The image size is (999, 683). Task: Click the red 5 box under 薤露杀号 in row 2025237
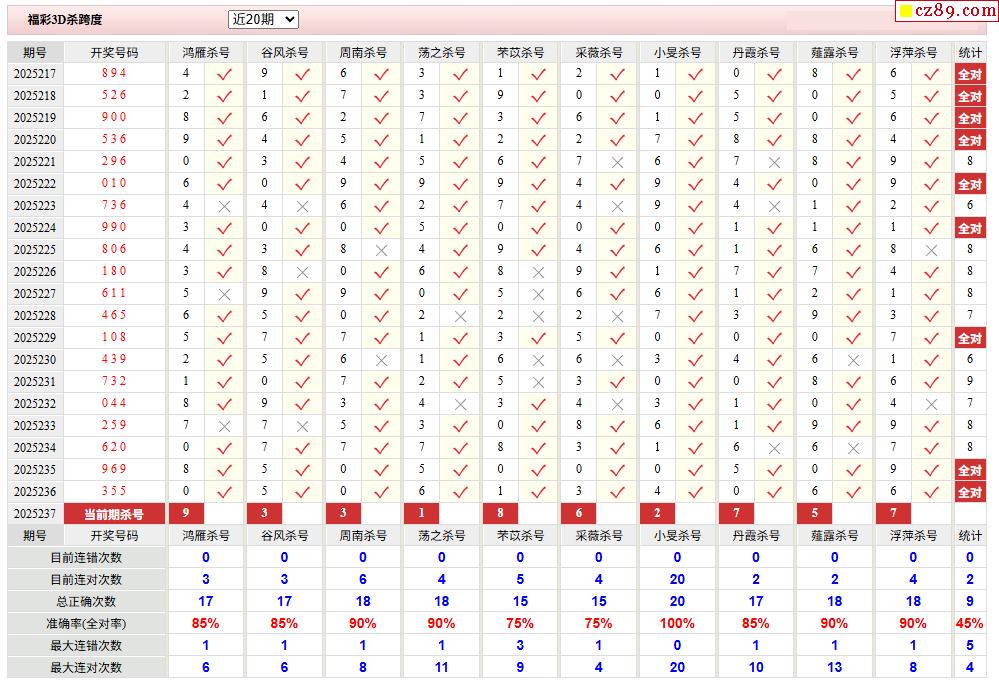point(814,513)
